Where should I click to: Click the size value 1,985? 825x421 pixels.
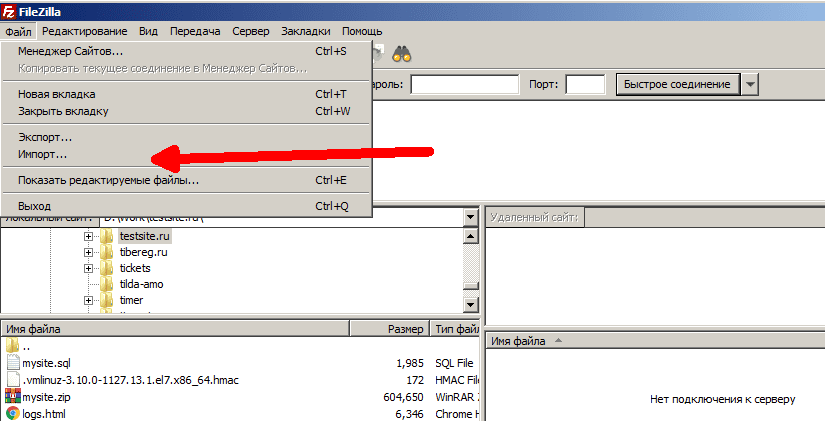tap(410, 363)
